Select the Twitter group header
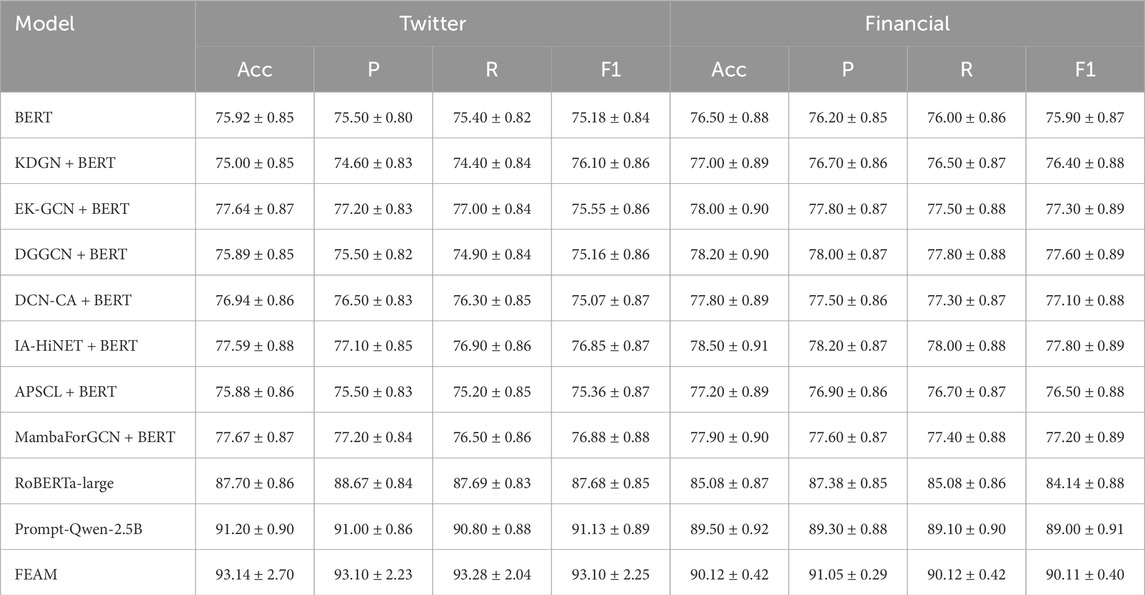Image resolution: width=1145 pixels, height=595 pixels. pos(432,23)
